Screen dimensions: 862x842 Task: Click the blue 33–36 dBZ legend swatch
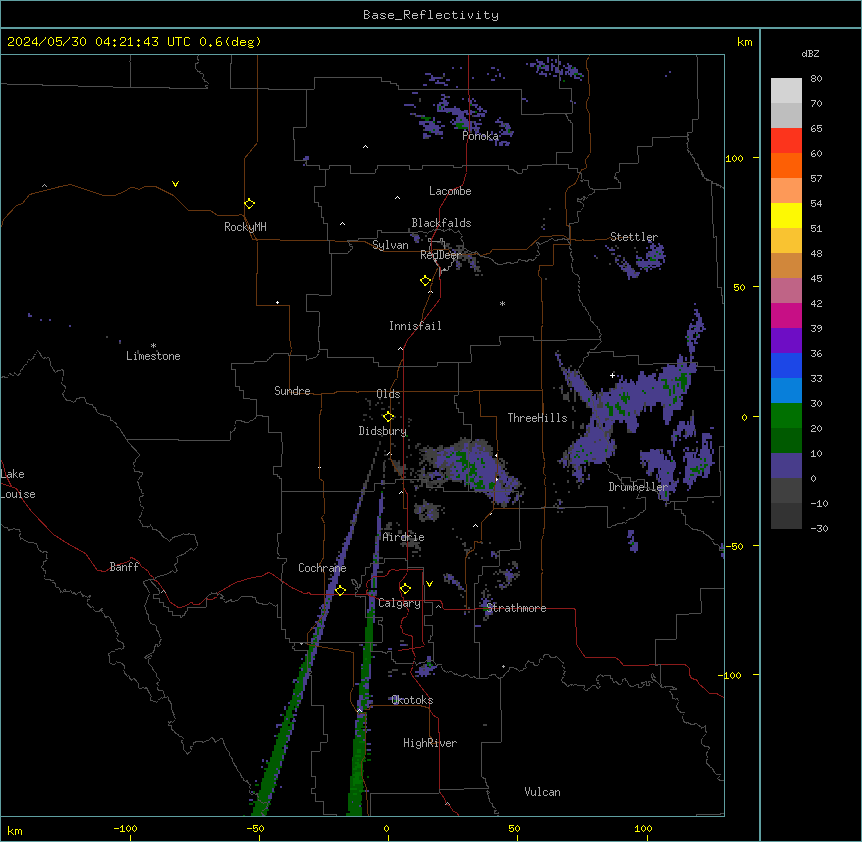click(x=786, y=365)
